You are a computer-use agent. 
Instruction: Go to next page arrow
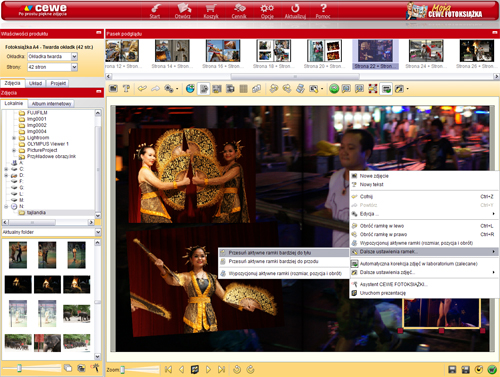click(x=208, y=369)
